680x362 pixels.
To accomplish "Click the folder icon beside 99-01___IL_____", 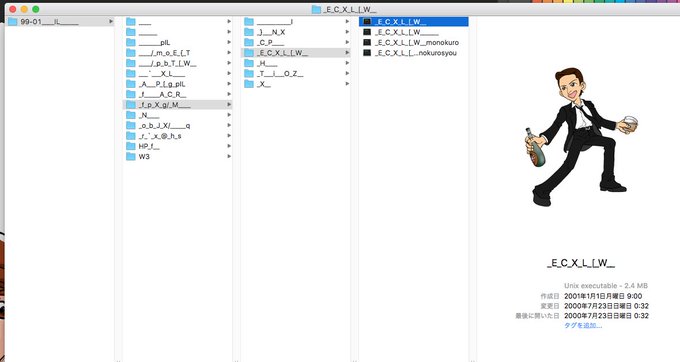I will [x=13, y=21].
